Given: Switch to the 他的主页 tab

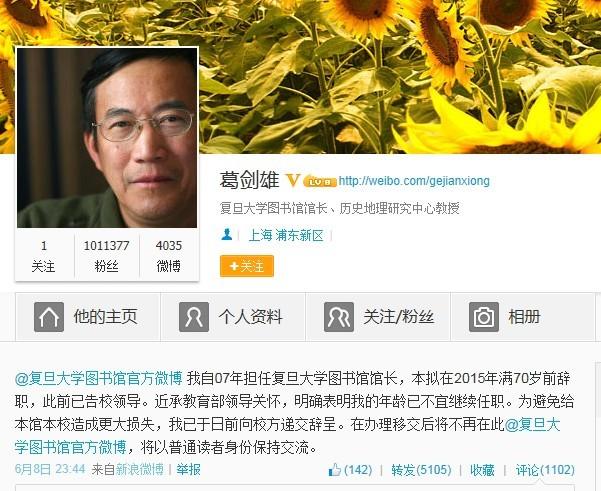Looking at the screenshot, I should click(88, 317).
